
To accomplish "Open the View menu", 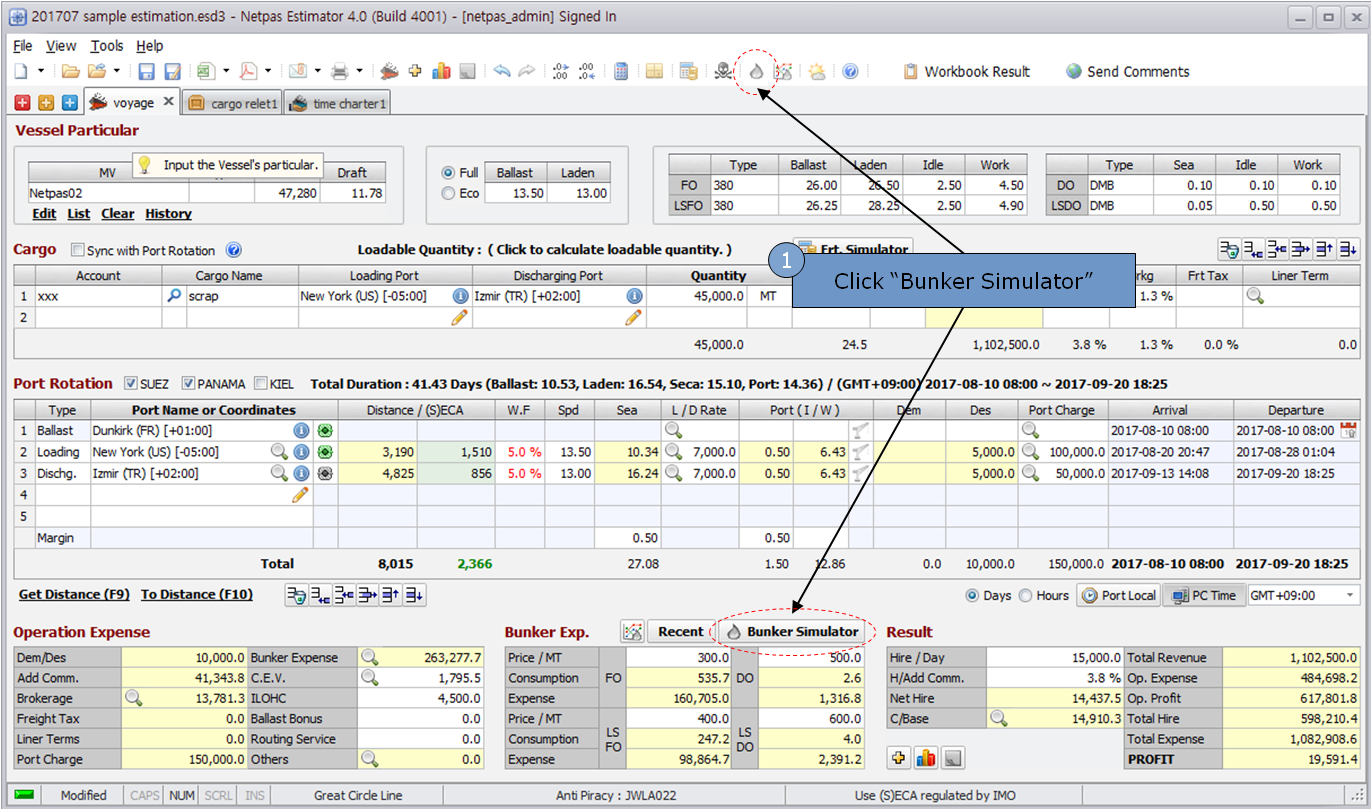I will pyautogui.click(x=61, y=46).
